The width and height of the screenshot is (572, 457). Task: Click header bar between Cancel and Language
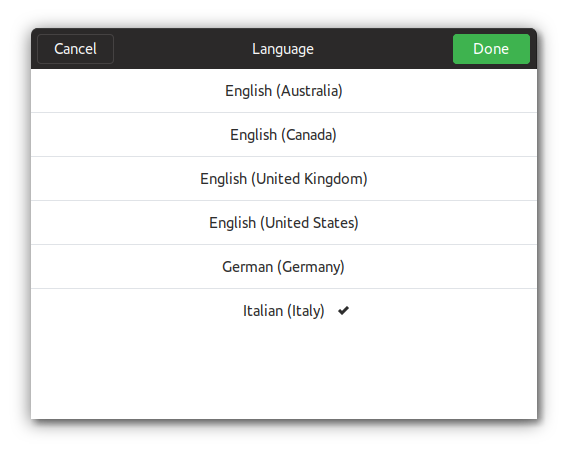182,49
